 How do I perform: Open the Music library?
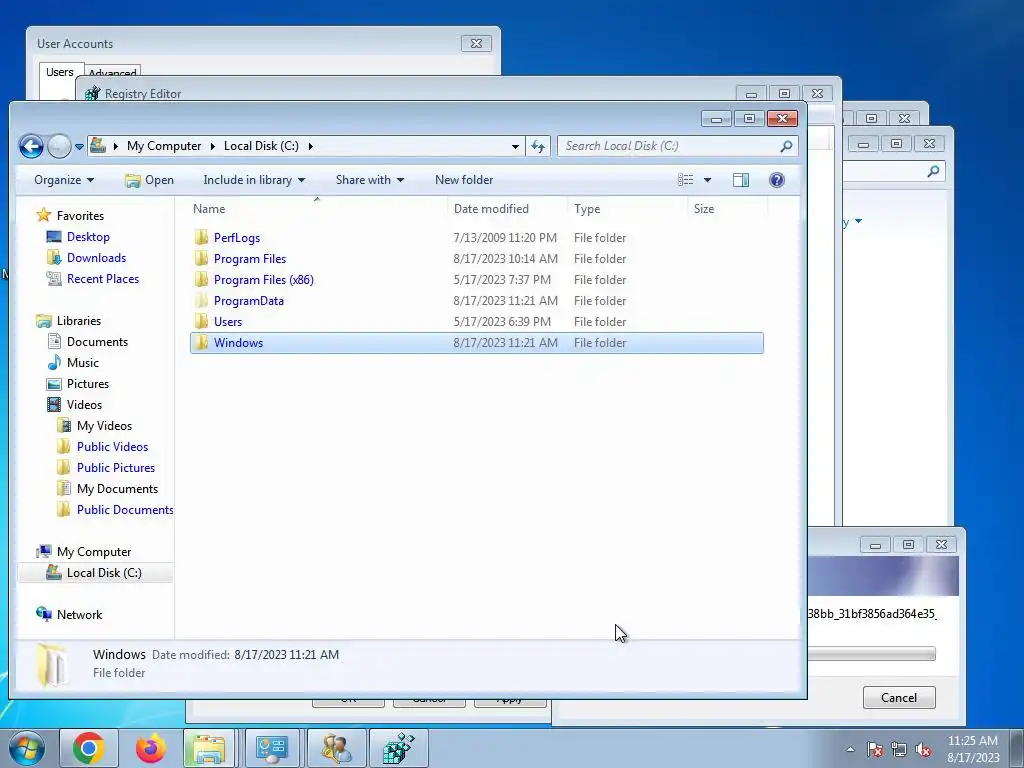click(x=82, y=362)
